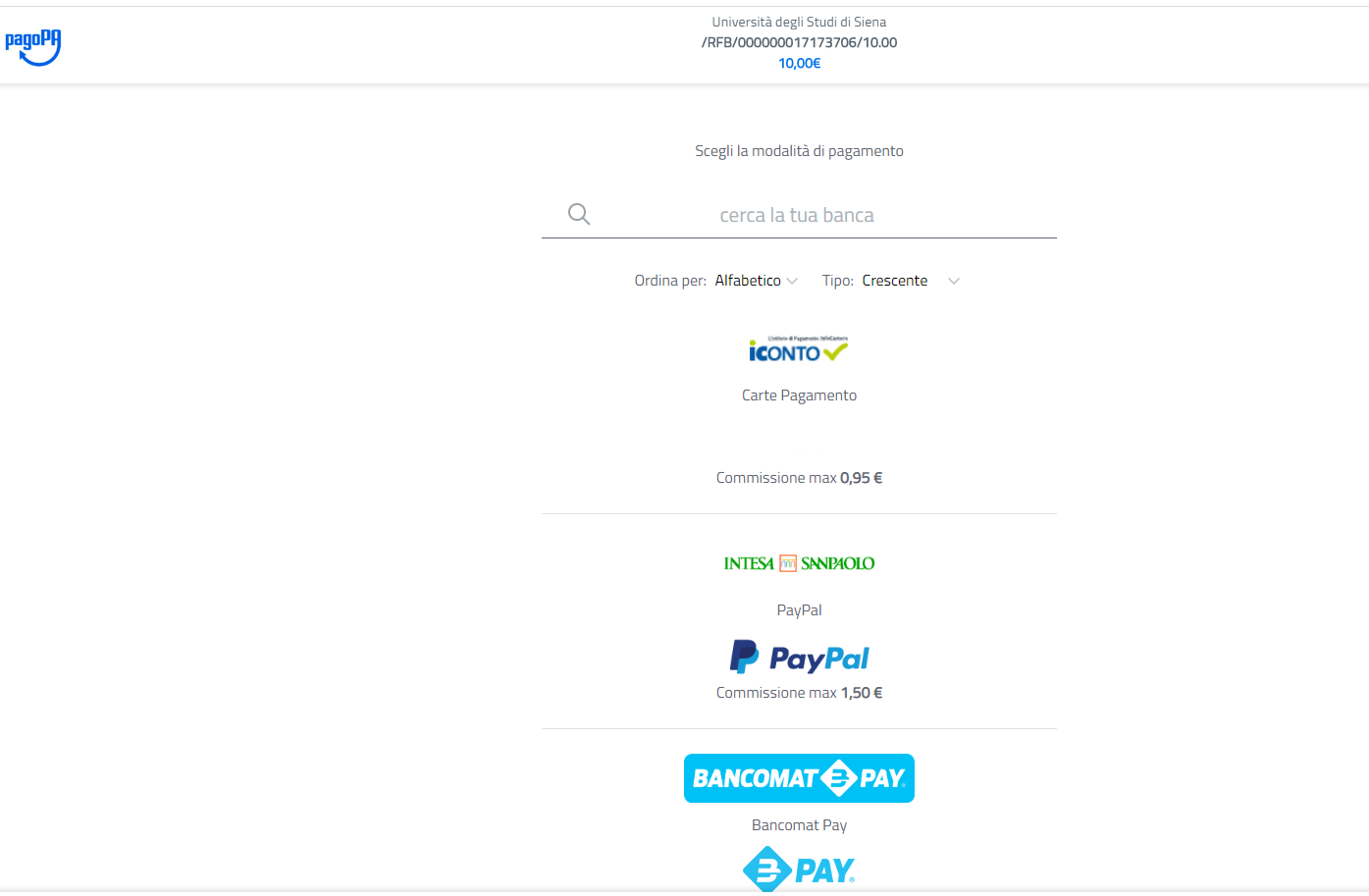1369x896 pixels.
Task: Choose the Intesa Sanpaolo logo
Action: point(799,563)
